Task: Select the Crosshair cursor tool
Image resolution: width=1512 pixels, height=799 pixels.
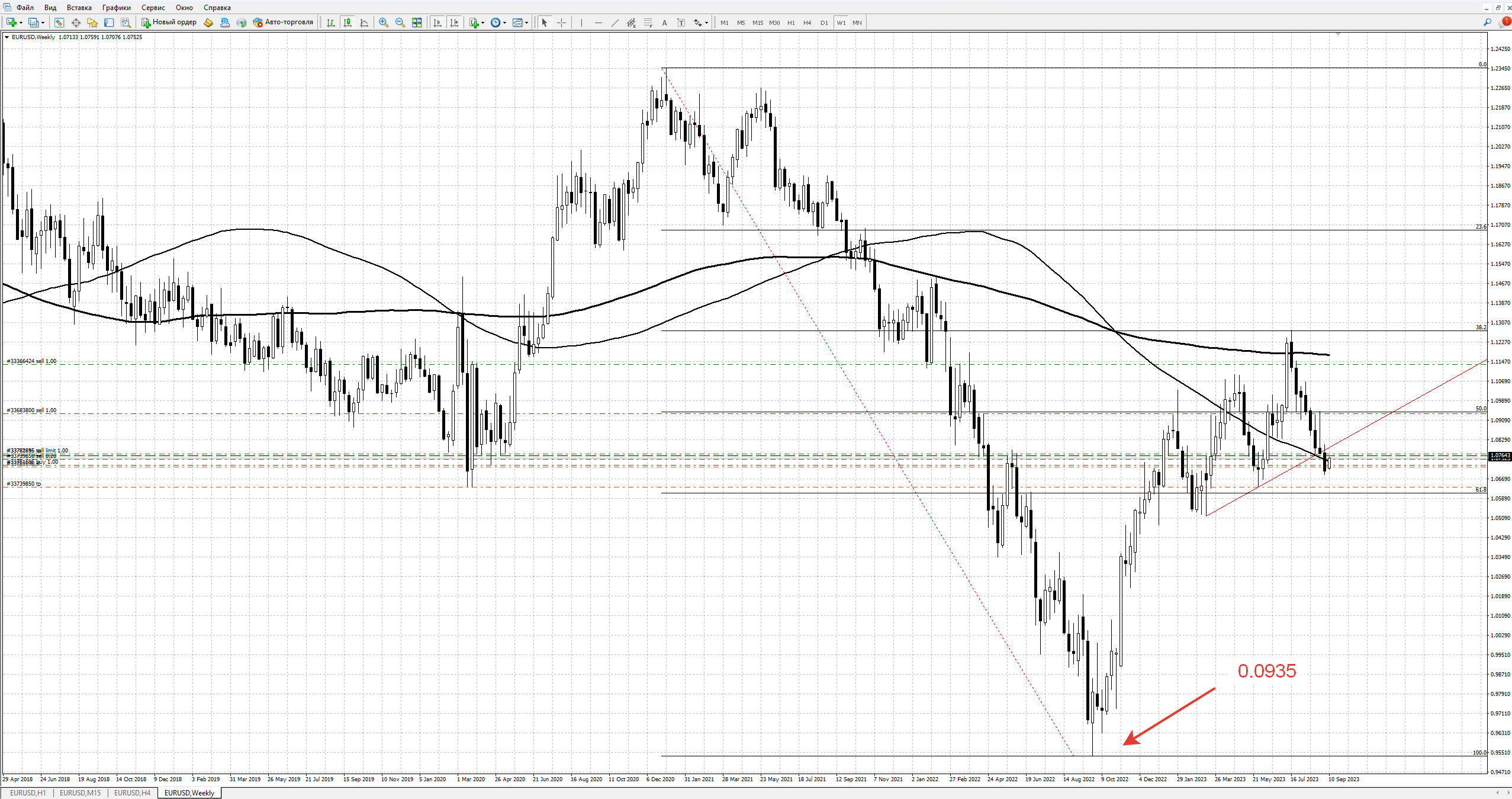Action: click(561, 23)
